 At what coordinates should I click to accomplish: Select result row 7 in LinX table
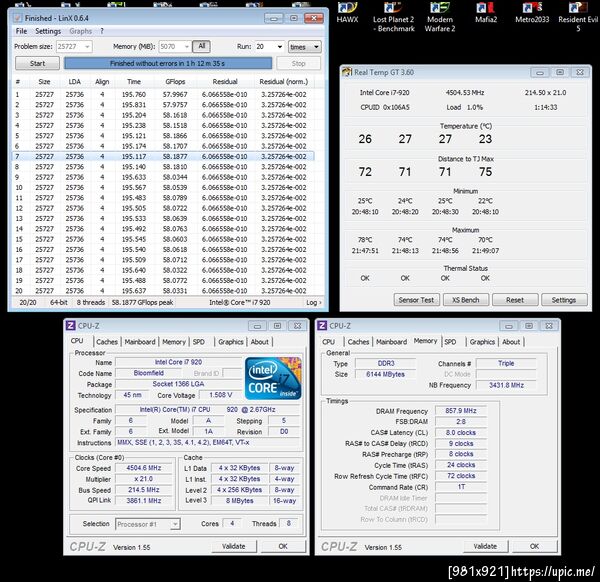pos(163,156)
